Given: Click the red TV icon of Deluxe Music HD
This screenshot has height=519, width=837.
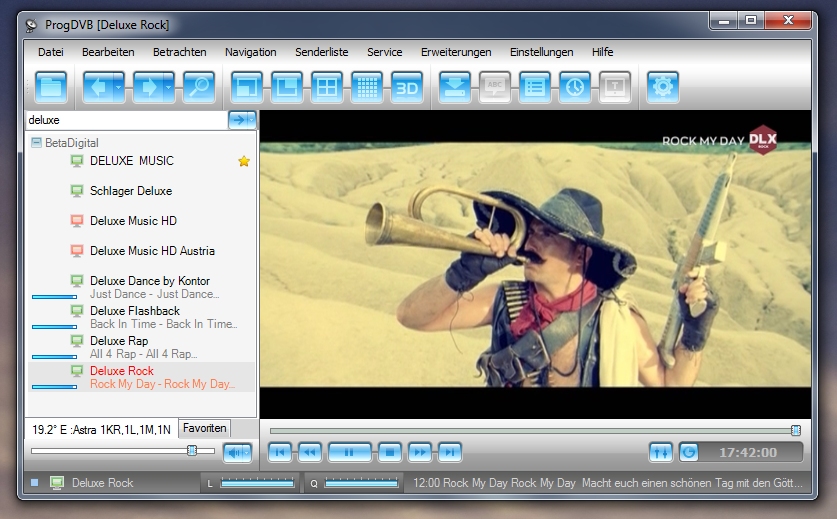Looking at the screenshot, I should [77, 221].
